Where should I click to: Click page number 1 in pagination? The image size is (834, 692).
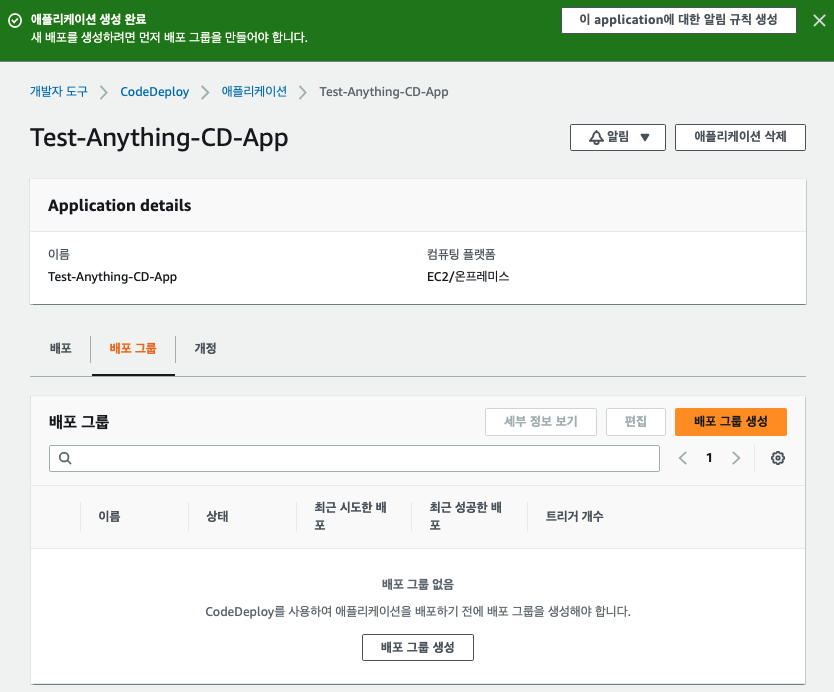click(x=709, y=458)
